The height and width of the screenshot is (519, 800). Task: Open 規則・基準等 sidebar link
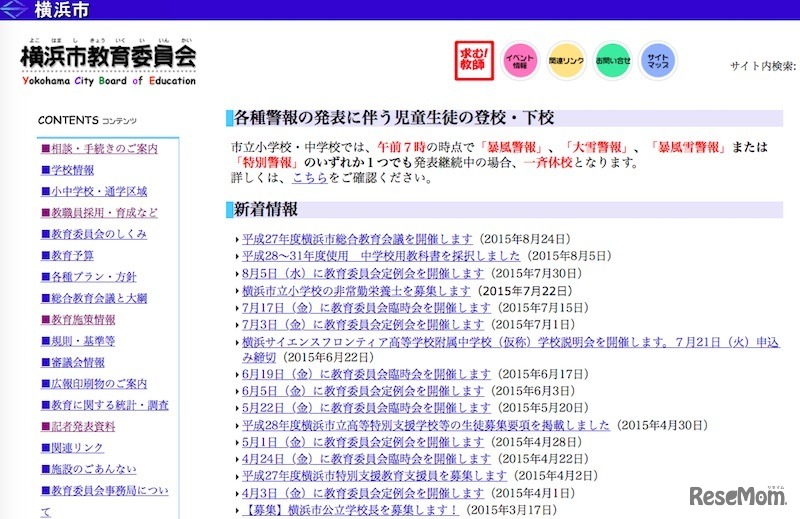point(79,341)
